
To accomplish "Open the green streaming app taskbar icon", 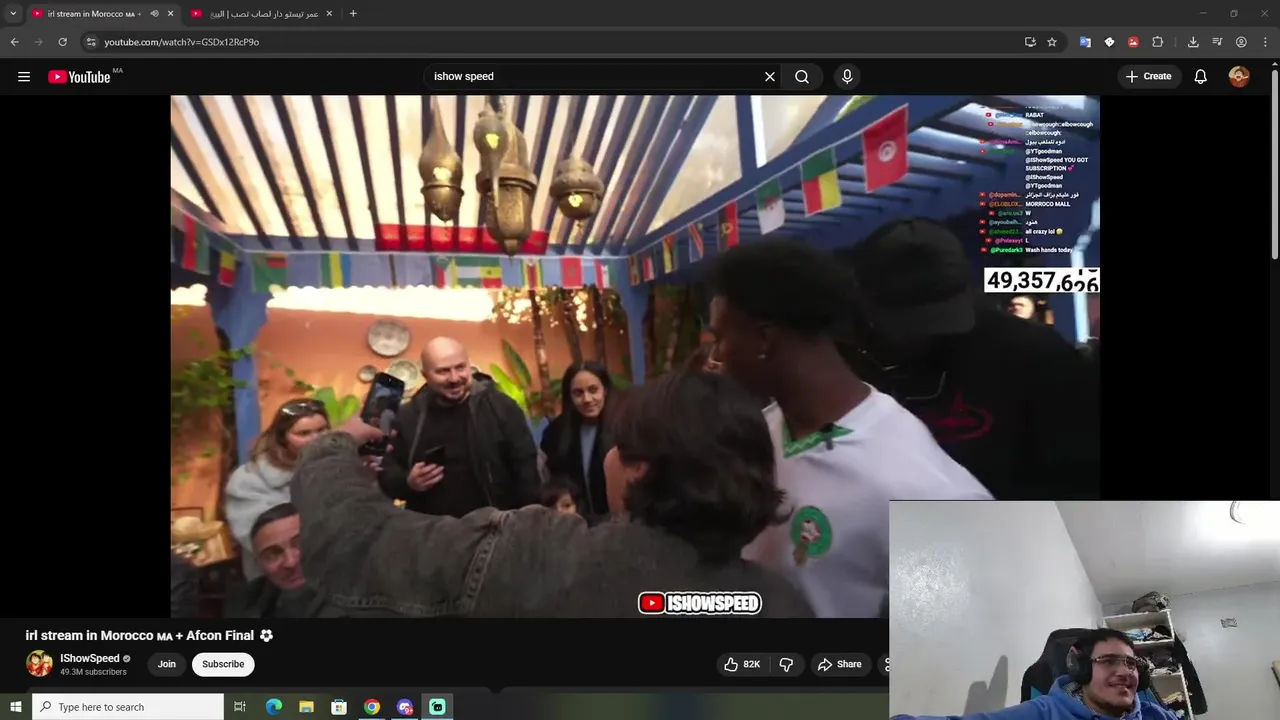I will [437, 707].
